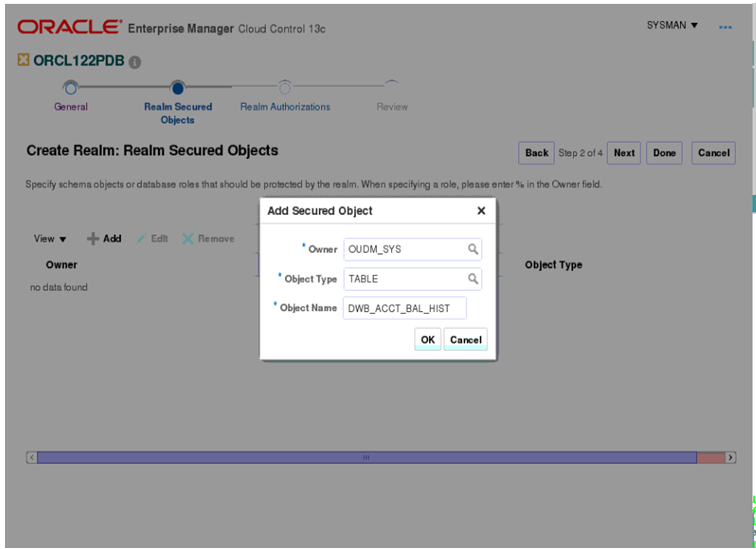The width and height of the screenshot is (756, 549).
Task: Click OK in Add Secured Object dialog
Action: coord(428,339)
